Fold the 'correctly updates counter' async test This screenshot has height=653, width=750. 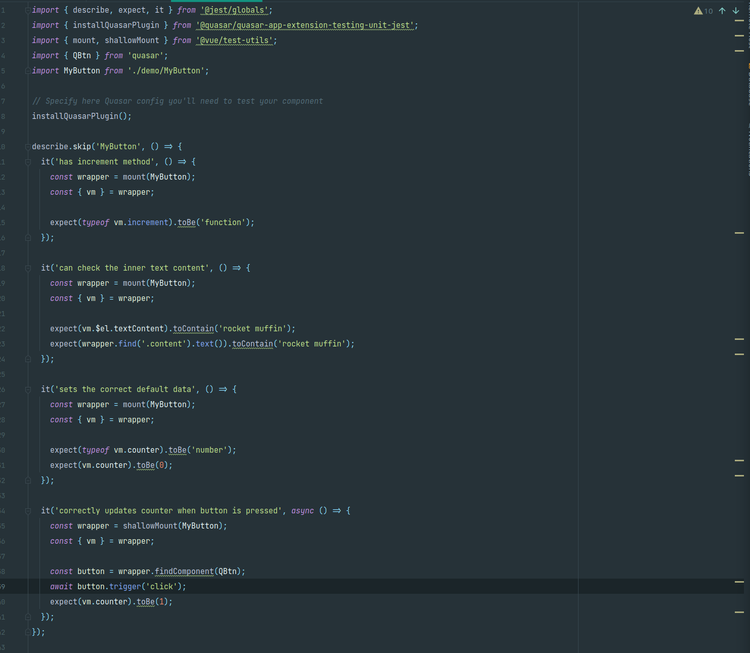(27, 511)
